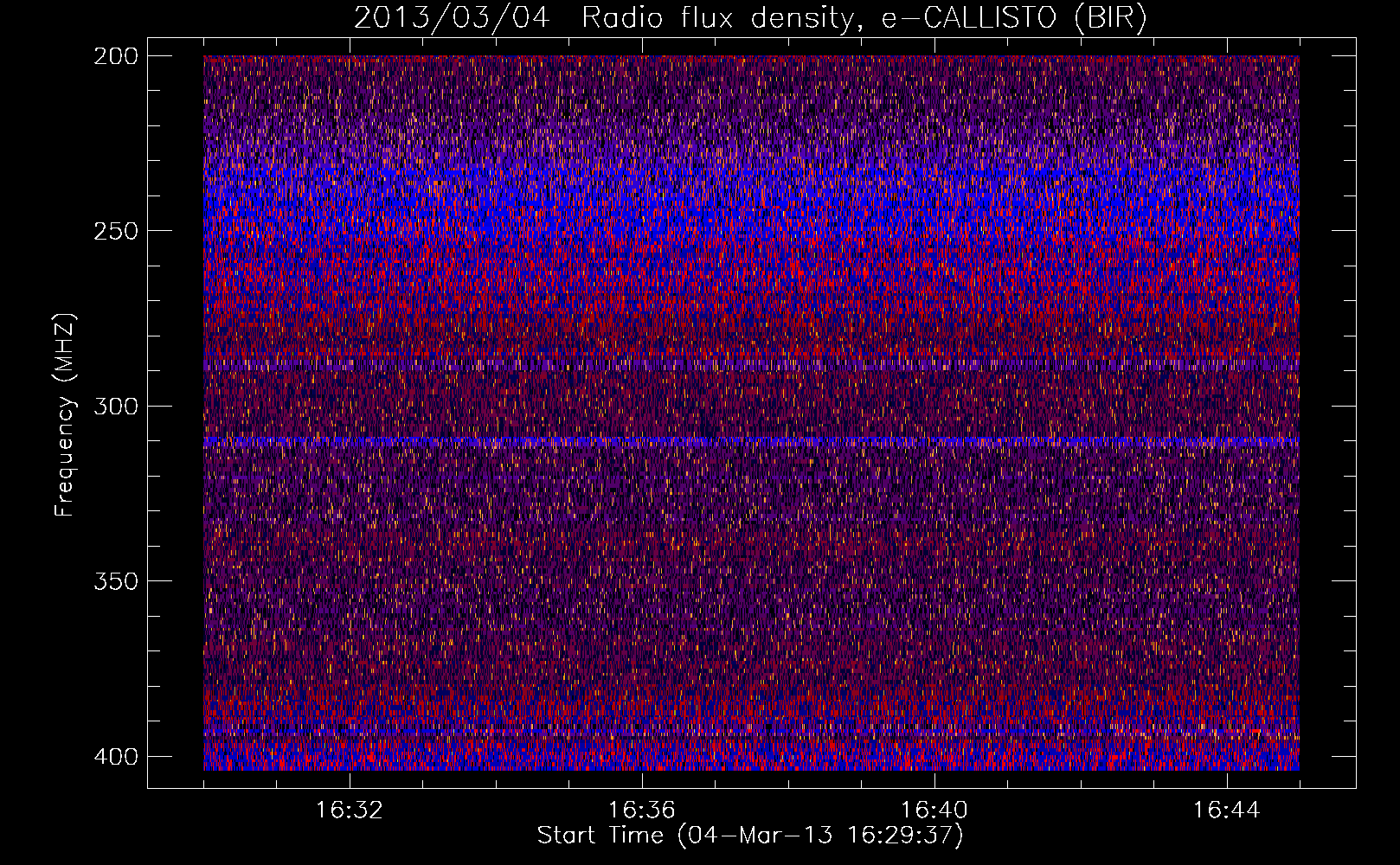
Task: Click the plot title '2013/03/04 Radio flux density, e-CALLISTO (BIR)'
Action: click(x=750, y=18)
